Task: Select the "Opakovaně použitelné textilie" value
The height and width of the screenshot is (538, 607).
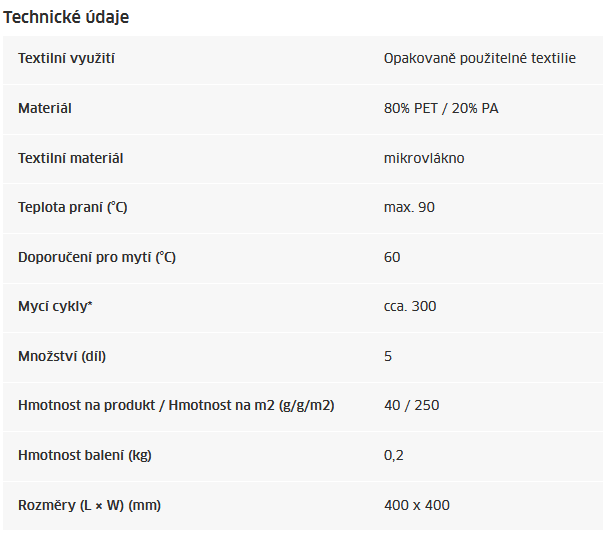Action: pos(479,59)
